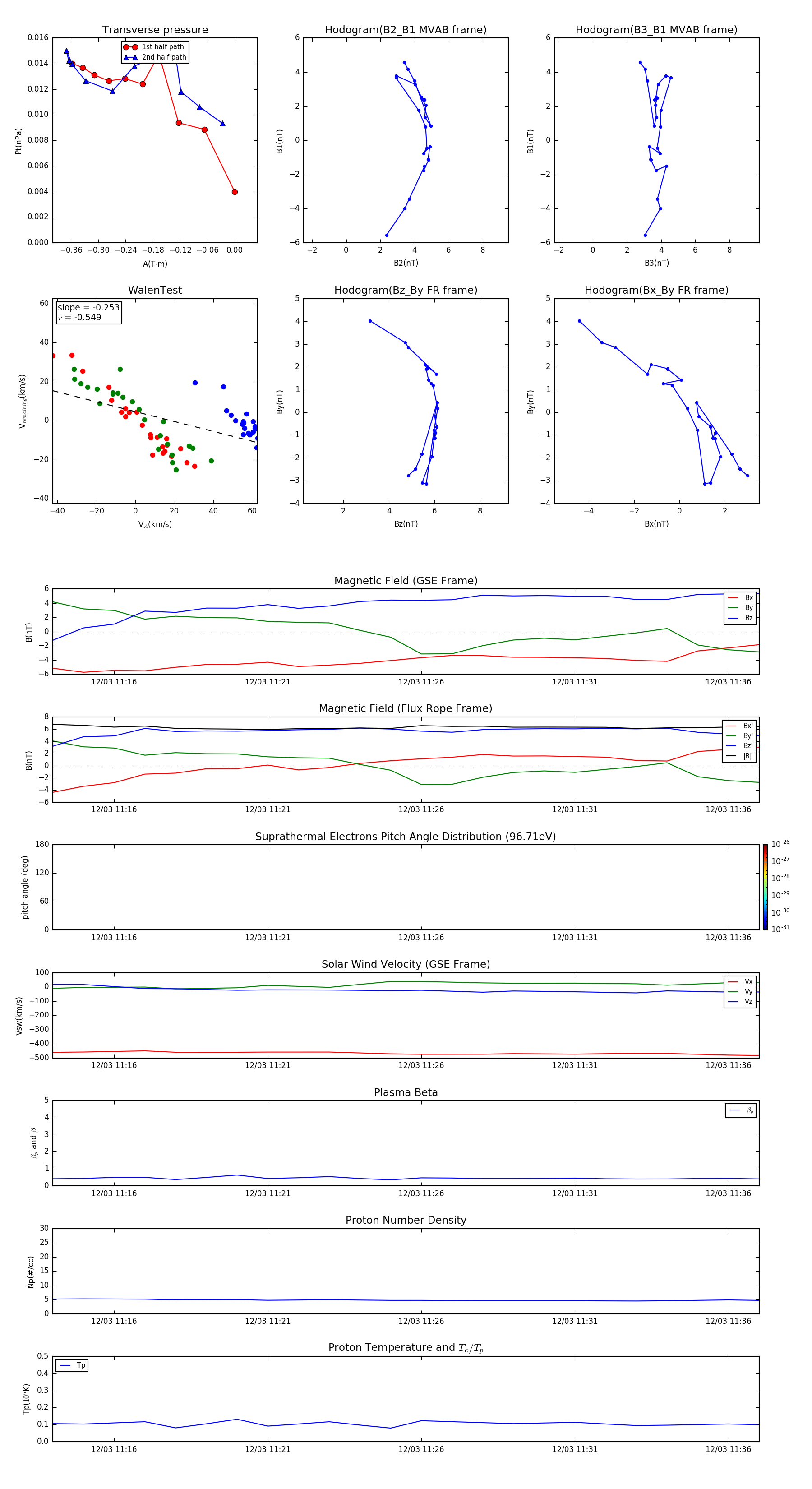The height and width of the screenshot is (1489, 812).
Task: Click the 'pitch angle (deg)' y-axis label
Action: coord(25,887)
